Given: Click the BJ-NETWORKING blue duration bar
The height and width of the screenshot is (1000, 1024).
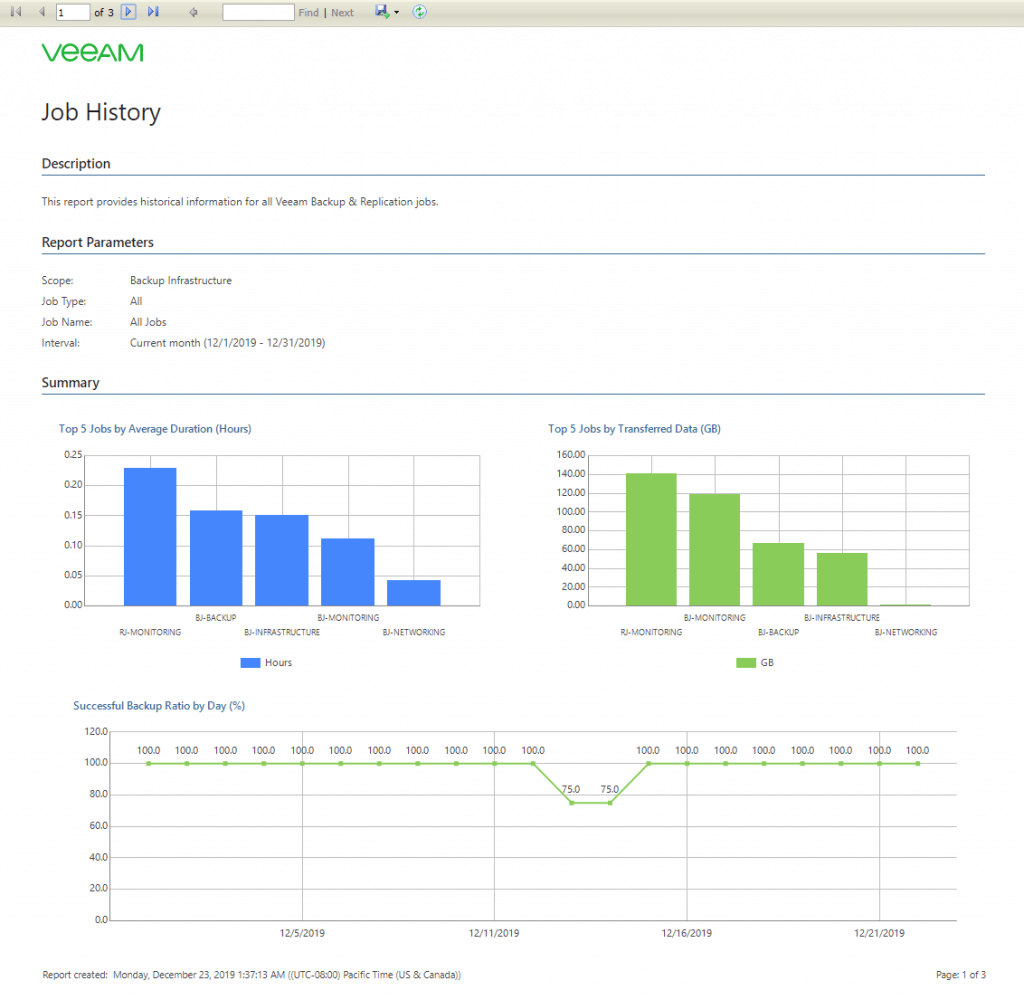Looking at the screenshot, I should coord(413,592).
